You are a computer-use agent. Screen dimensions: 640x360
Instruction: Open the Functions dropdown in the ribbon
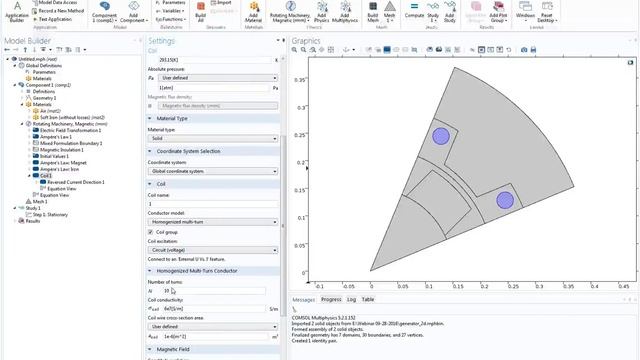tap(171, 19)
